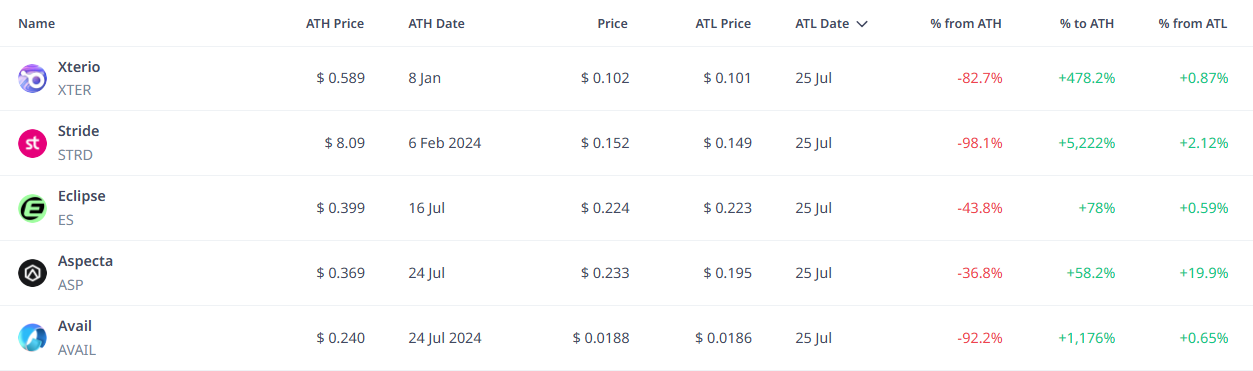
Task: Open the Stride coin name link
Action: pos(78,131)
